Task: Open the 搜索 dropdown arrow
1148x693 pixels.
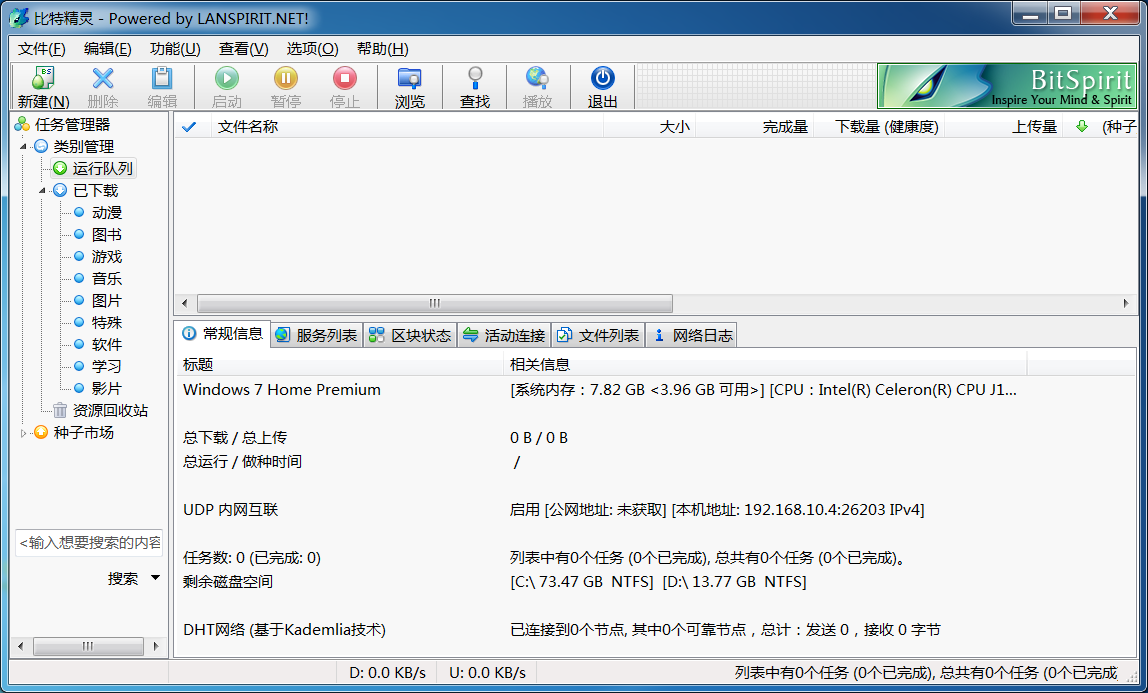Action: [x=155, y=578]
